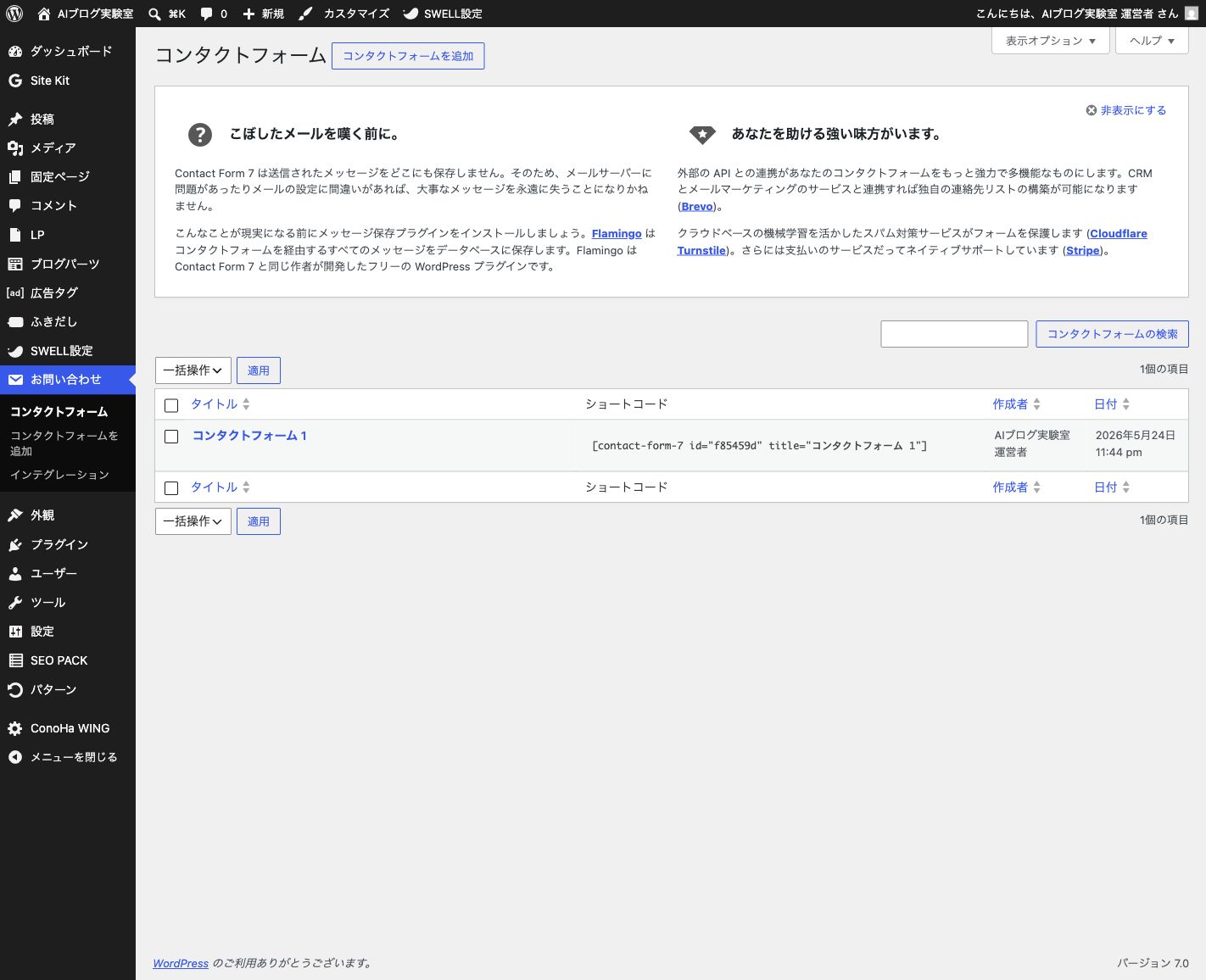Viewport: 1206px width, 980px height.
Task: Open the SEO PACK menu
Action: click(68, 660)
